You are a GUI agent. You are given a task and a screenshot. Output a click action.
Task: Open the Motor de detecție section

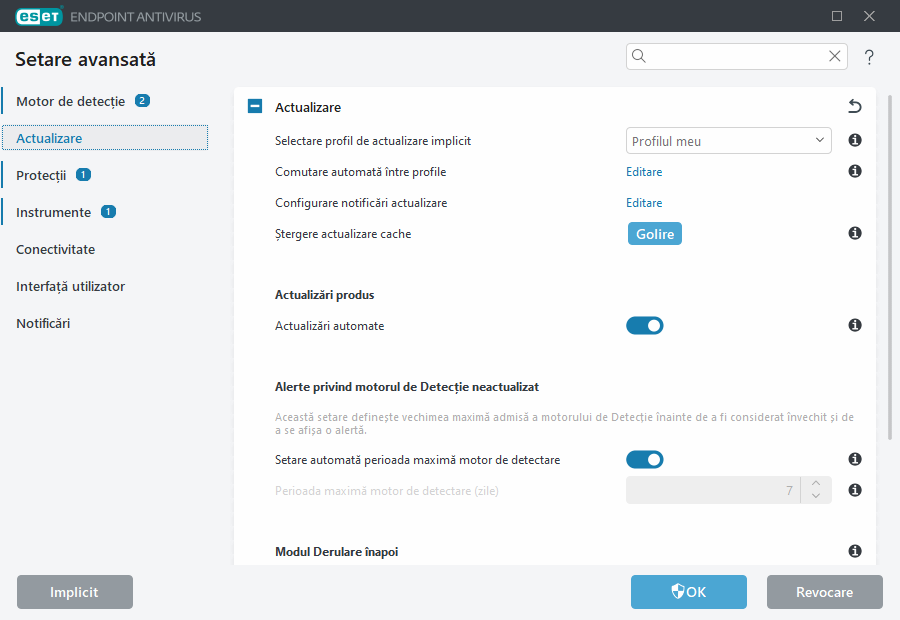point(70,101)
